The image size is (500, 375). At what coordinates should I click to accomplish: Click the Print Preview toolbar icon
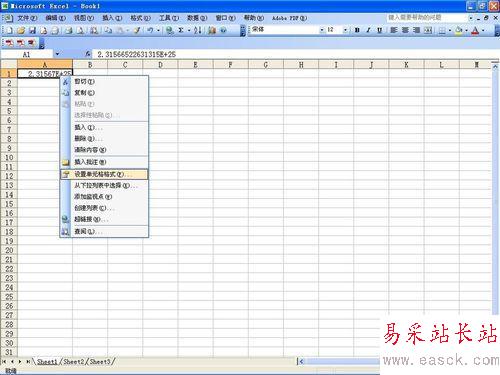point(80,30)
